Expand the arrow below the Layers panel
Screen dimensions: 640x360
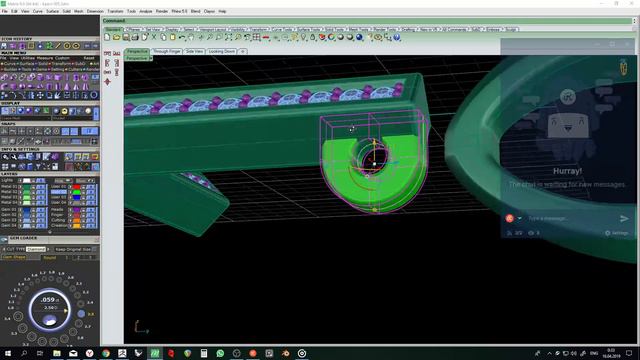pos(49,232)
